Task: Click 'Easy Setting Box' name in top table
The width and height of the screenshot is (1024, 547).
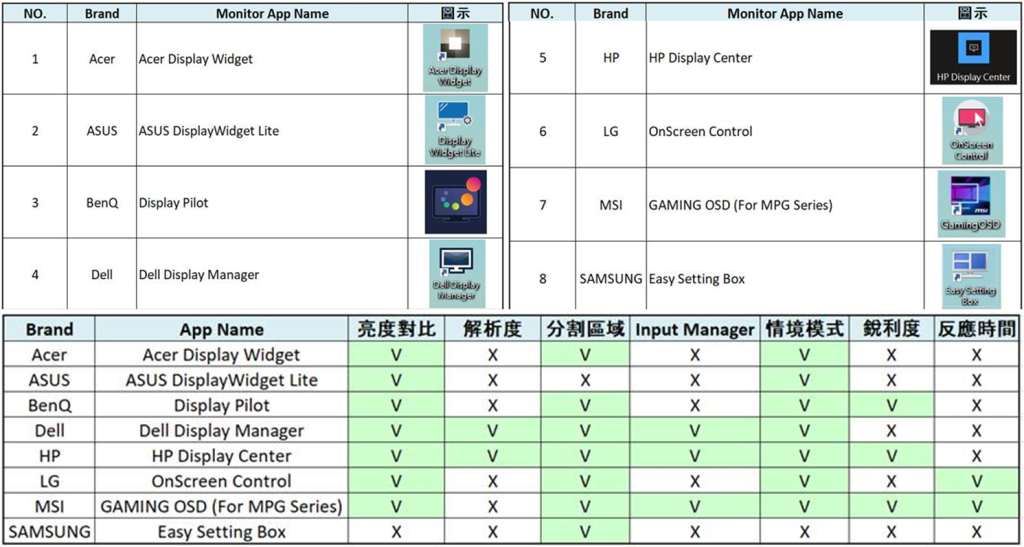Action: pyautogui.click(x=697, y=278)
